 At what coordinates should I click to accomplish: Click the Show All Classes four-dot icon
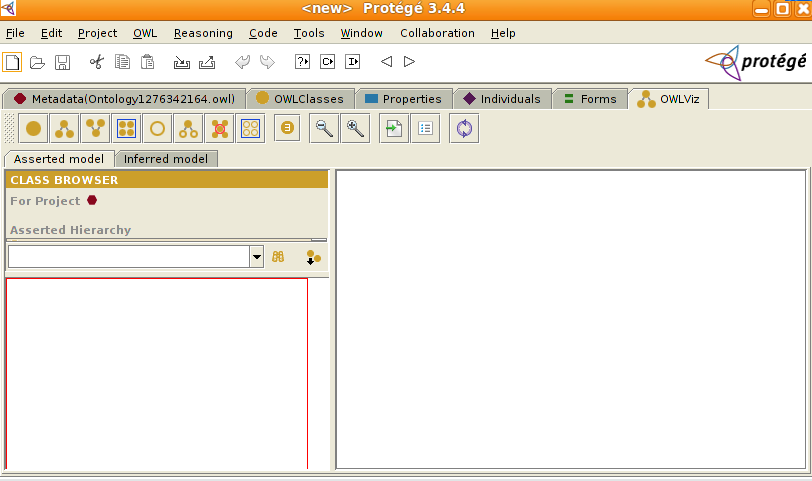click(126, 128)
